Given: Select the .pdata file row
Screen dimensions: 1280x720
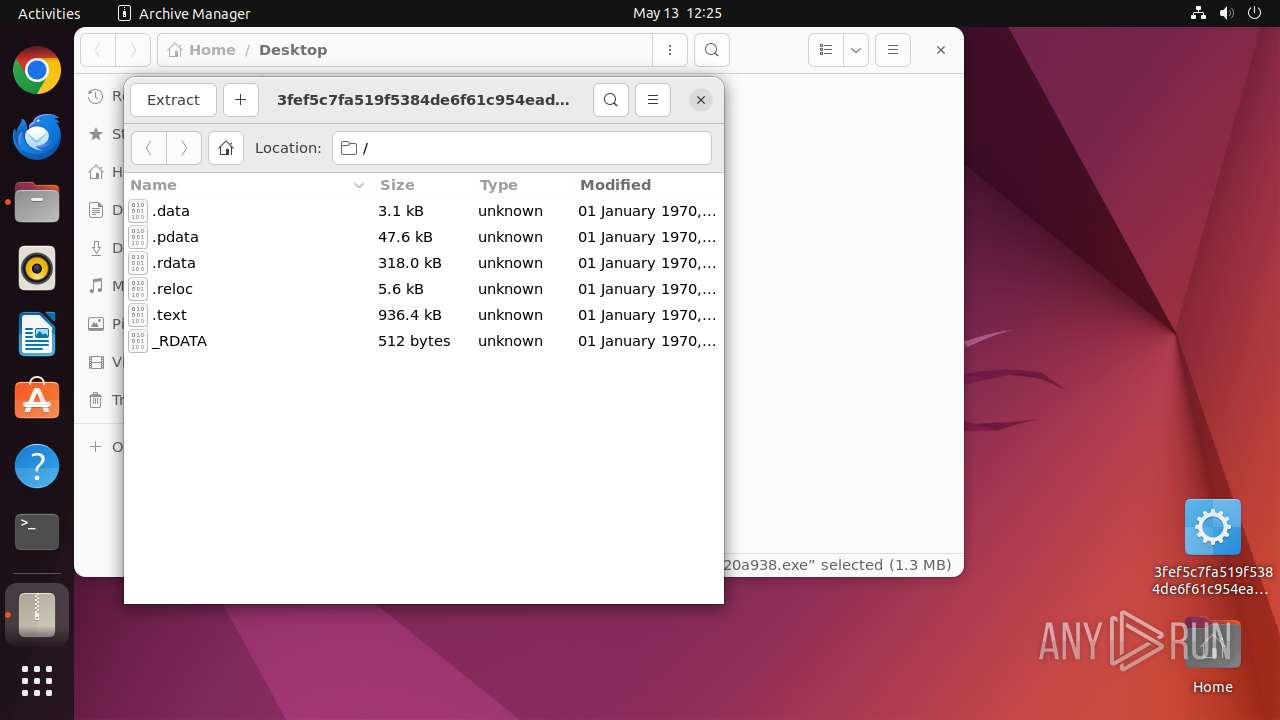Looking at the screenshot, I should tap(423, 237).
